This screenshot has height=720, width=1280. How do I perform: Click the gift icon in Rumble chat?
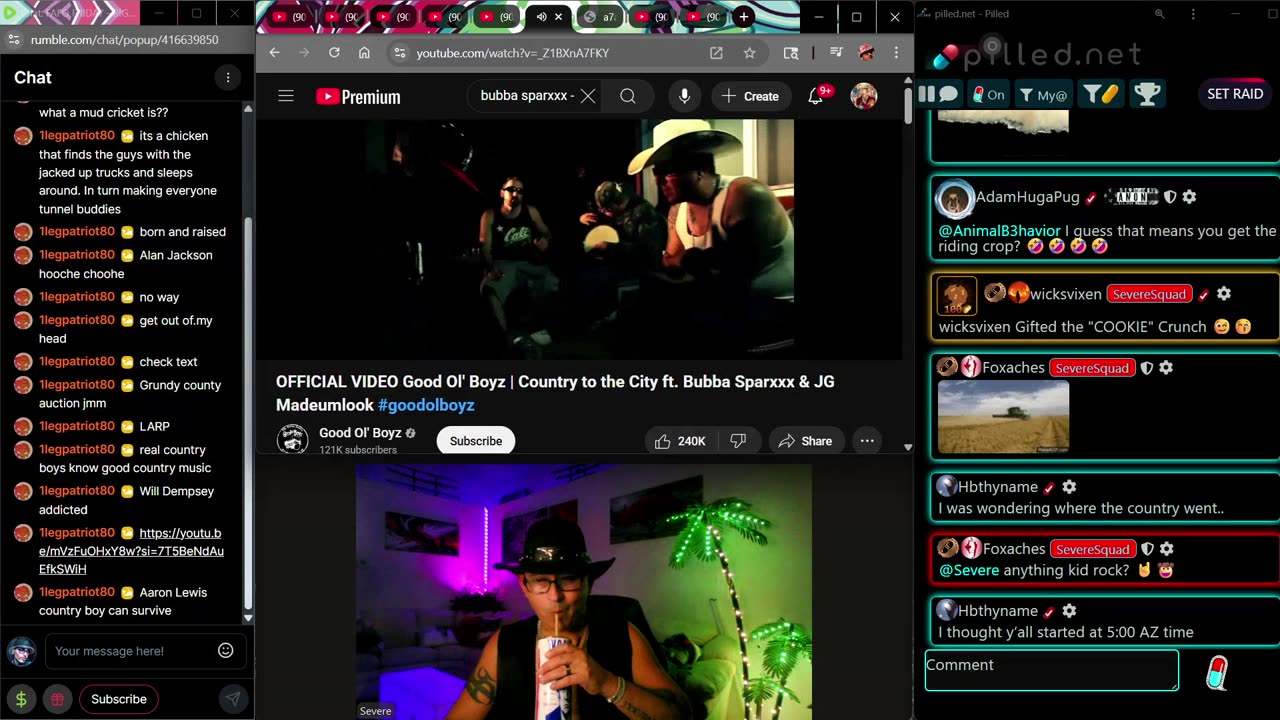(58, 699)
